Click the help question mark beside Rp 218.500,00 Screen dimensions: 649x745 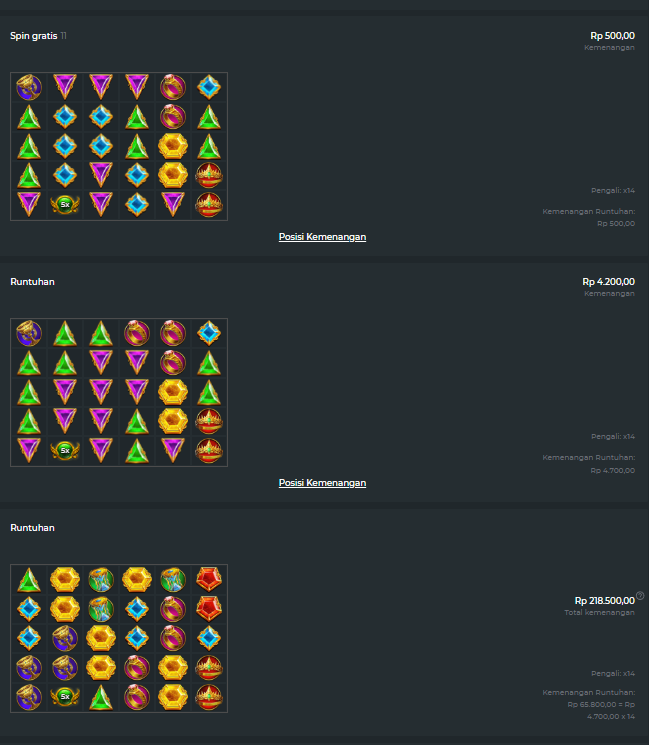pyautogui.click(x=640, y=595)
